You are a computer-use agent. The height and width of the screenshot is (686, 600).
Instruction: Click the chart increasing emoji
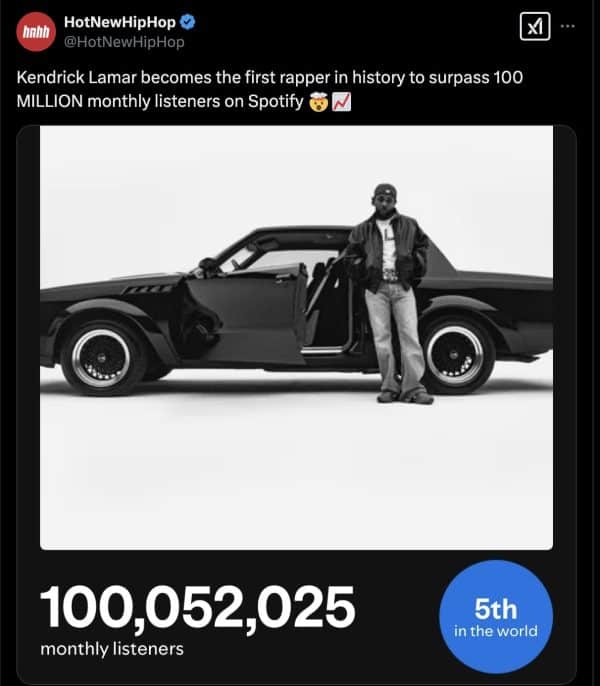339,101
